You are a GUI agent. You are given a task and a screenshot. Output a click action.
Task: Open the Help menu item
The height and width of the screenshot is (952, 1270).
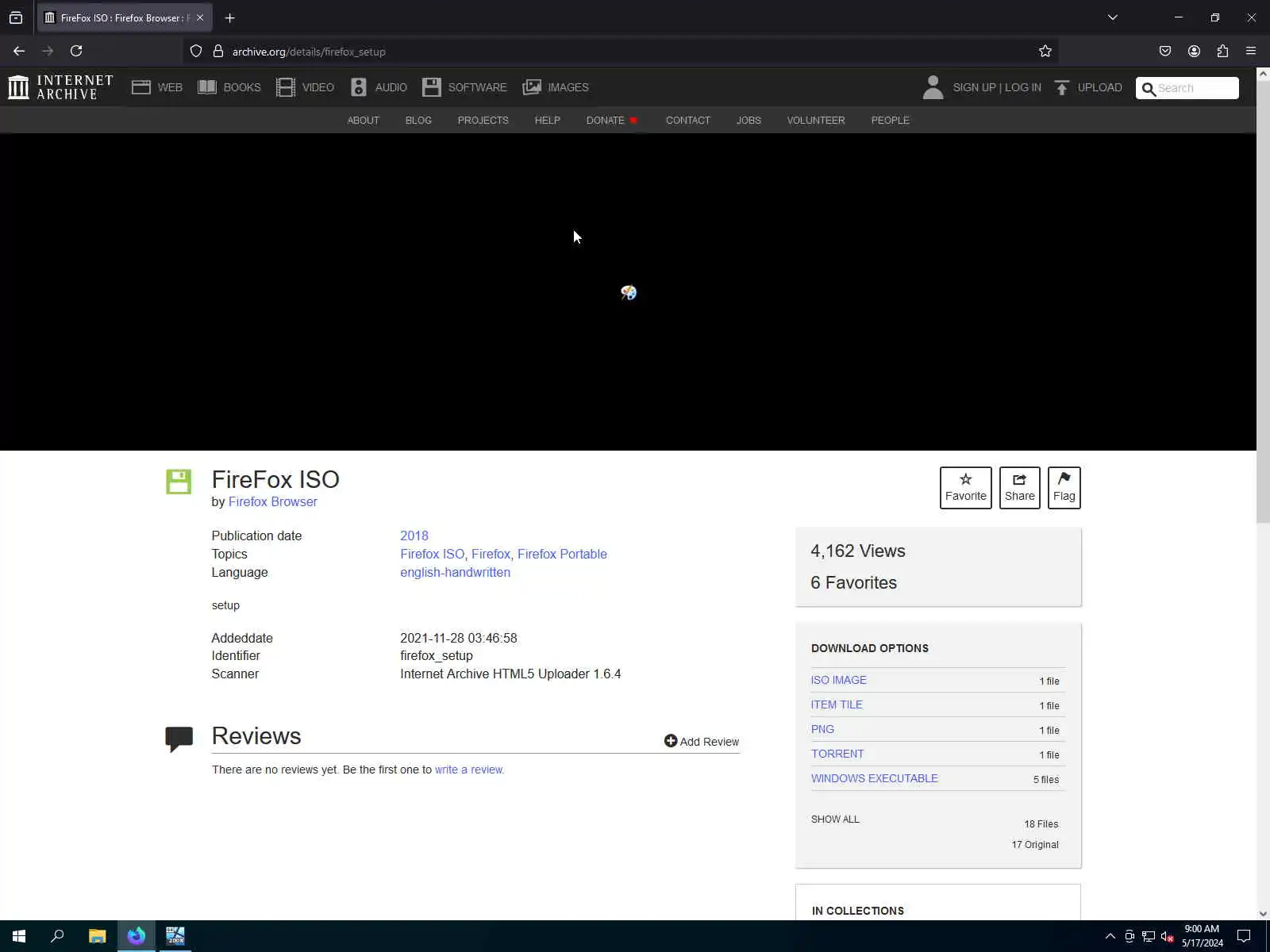[x=548, y=121]
